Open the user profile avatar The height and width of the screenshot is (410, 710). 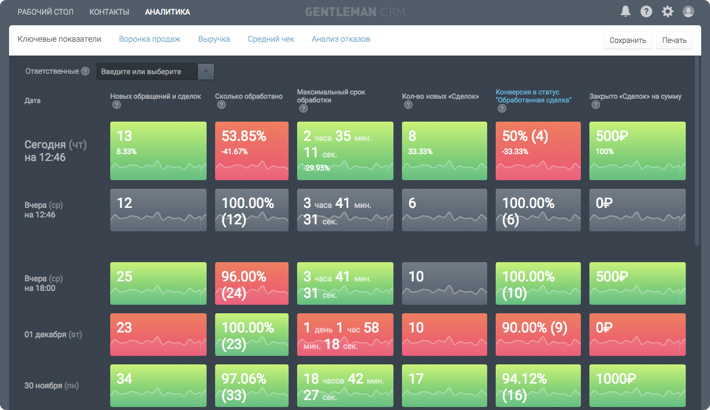click(688, 12)
